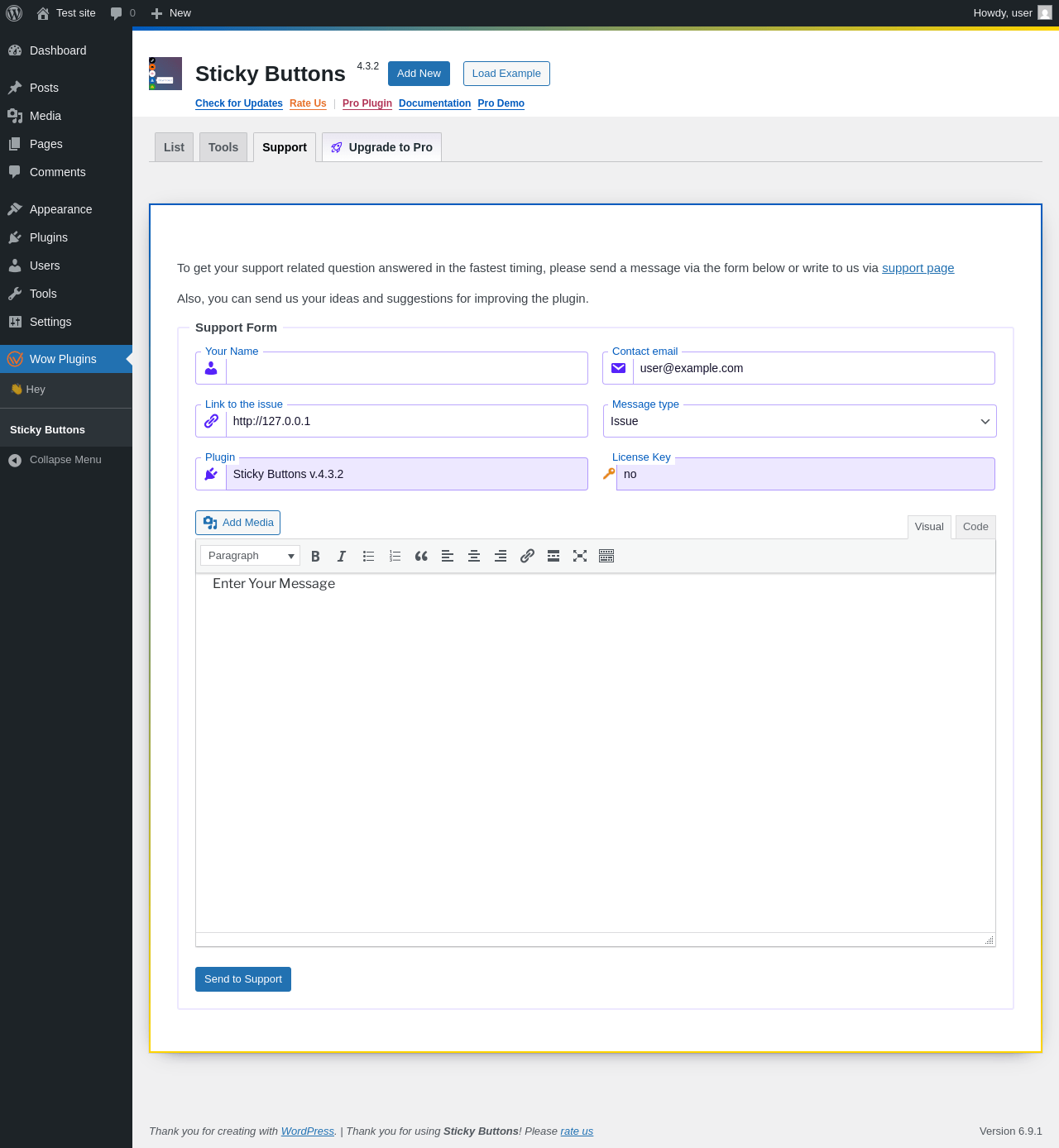Apply blockquote formatting
The height and width of the screenshot is (1148, 1059).
(421, 556)
